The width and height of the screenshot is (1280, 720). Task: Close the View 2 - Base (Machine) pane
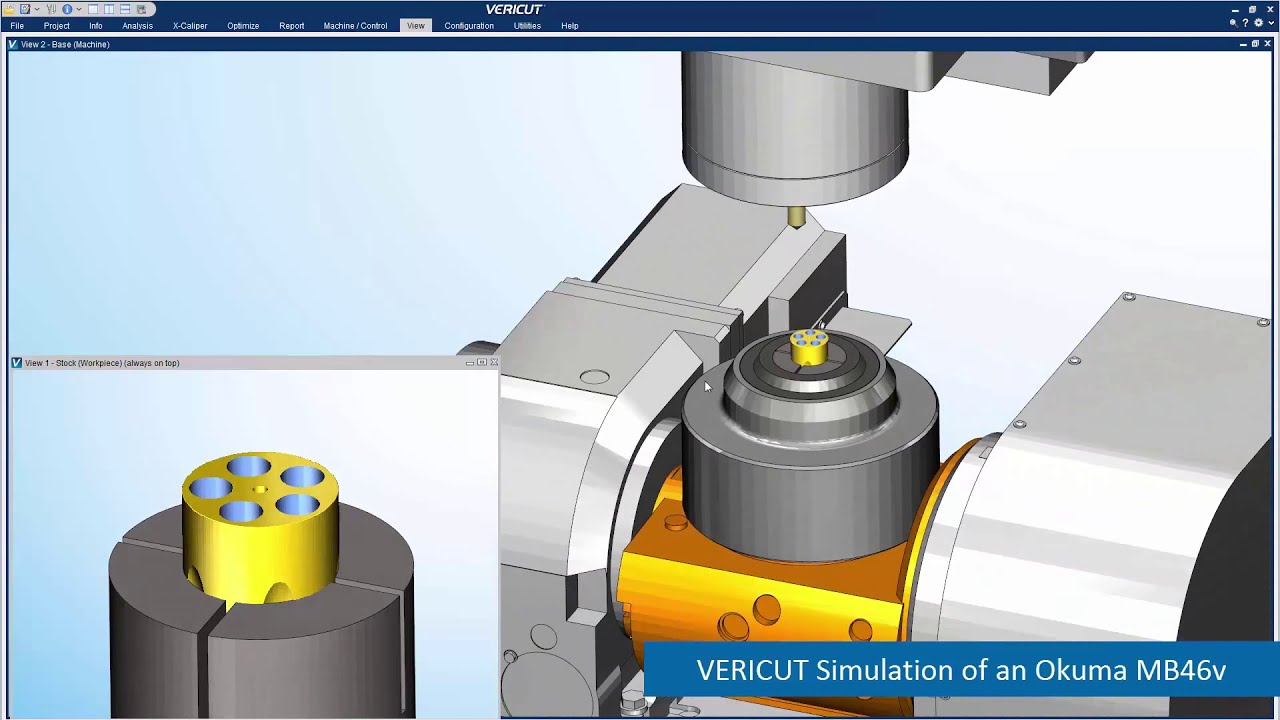[x=1268, y=44]
